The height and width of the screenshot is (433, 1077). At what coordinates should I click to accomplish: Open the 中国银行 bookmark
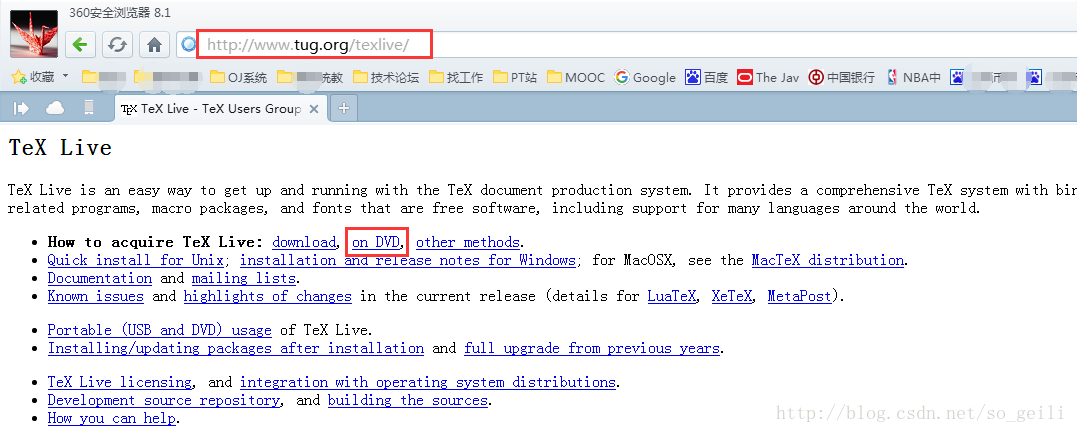pos(842,78)
